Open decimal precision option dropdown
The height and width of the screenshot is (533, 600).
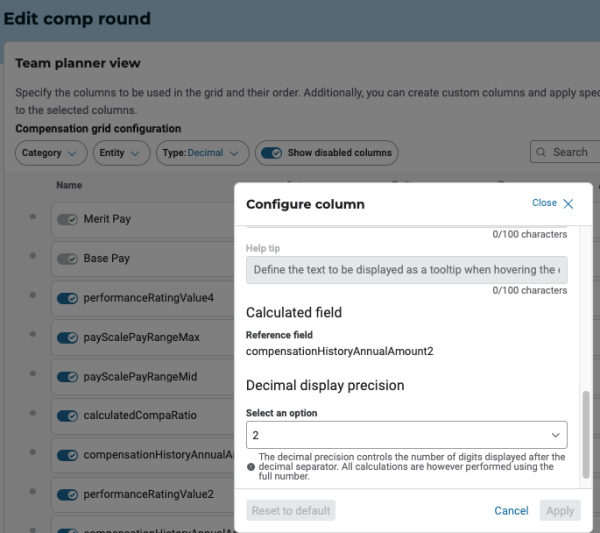point(406,435)
